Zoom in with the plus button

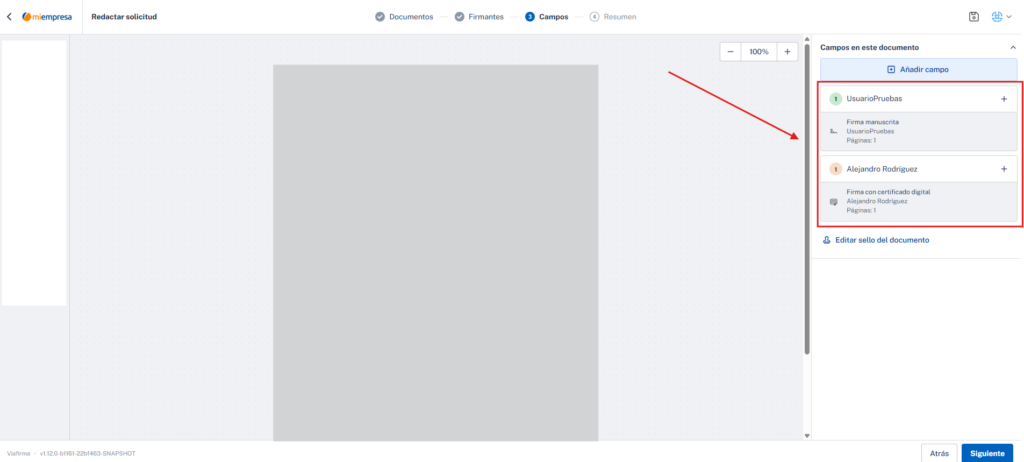(x=787, y=51)
